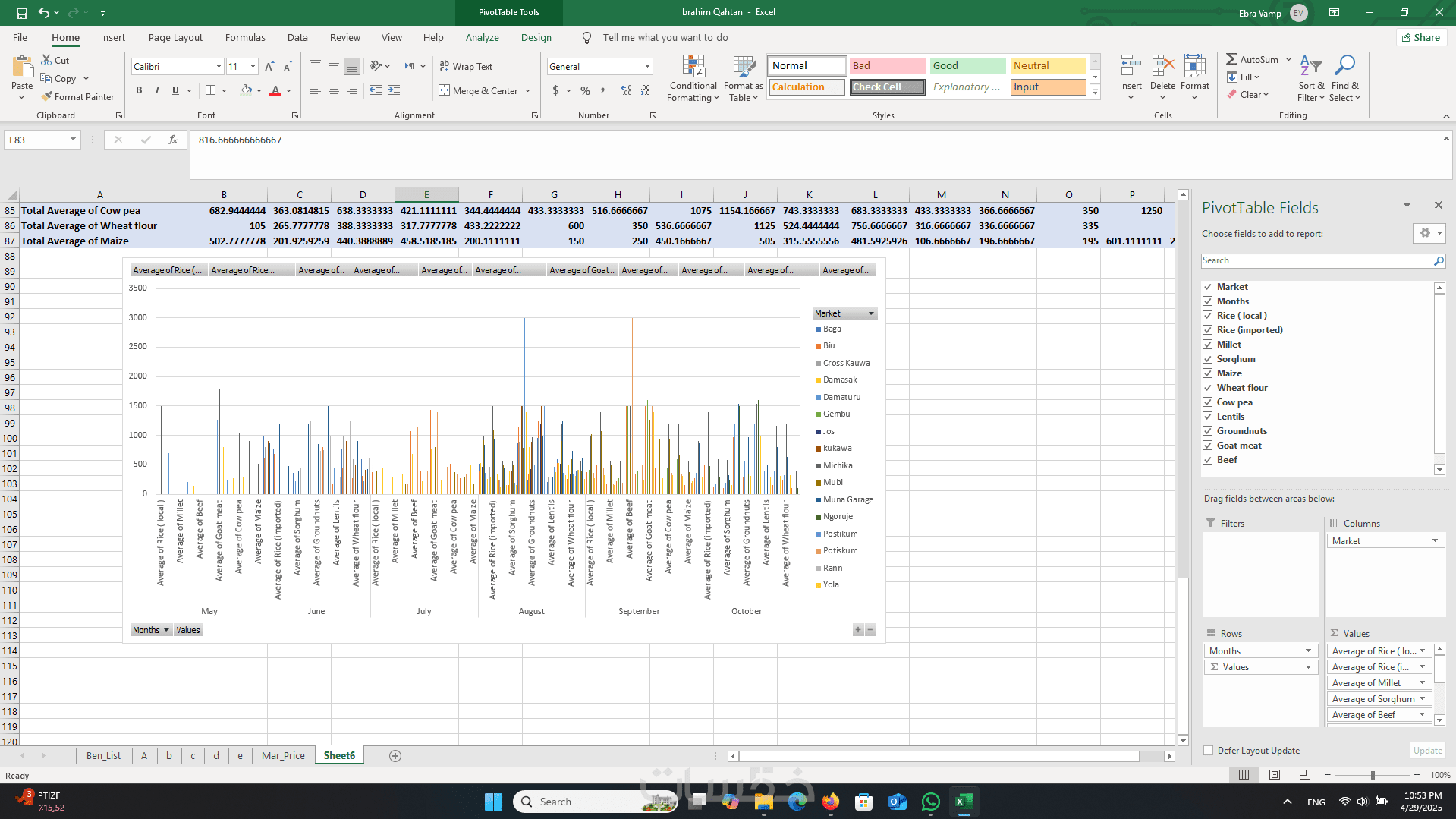
Task: Click the Format Painter brush icon
Action: click(47, 97)
